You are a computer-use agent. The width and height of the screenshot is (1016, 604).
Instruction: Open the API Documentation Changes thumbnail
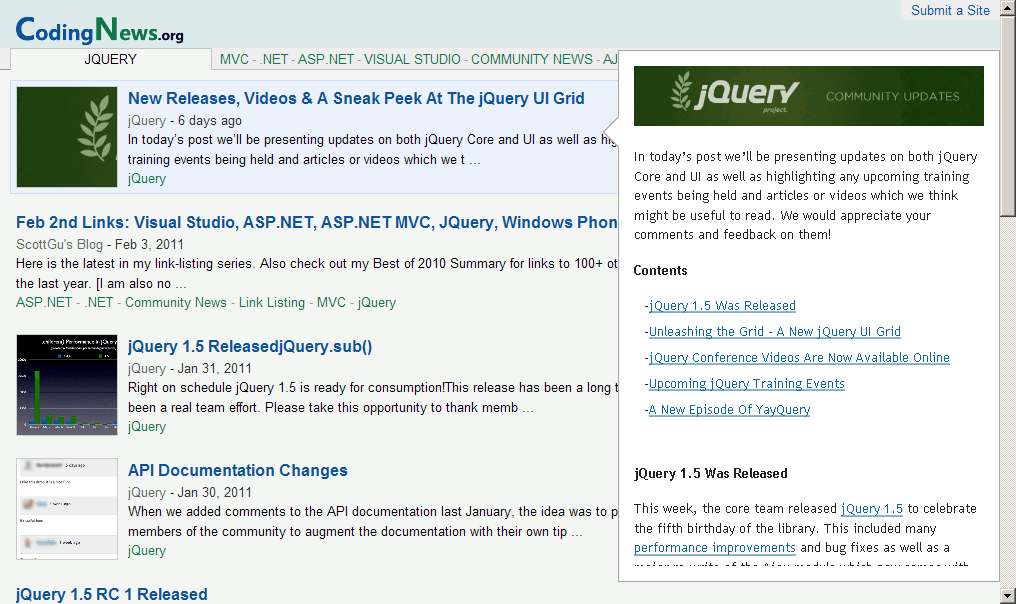point(67,509)
